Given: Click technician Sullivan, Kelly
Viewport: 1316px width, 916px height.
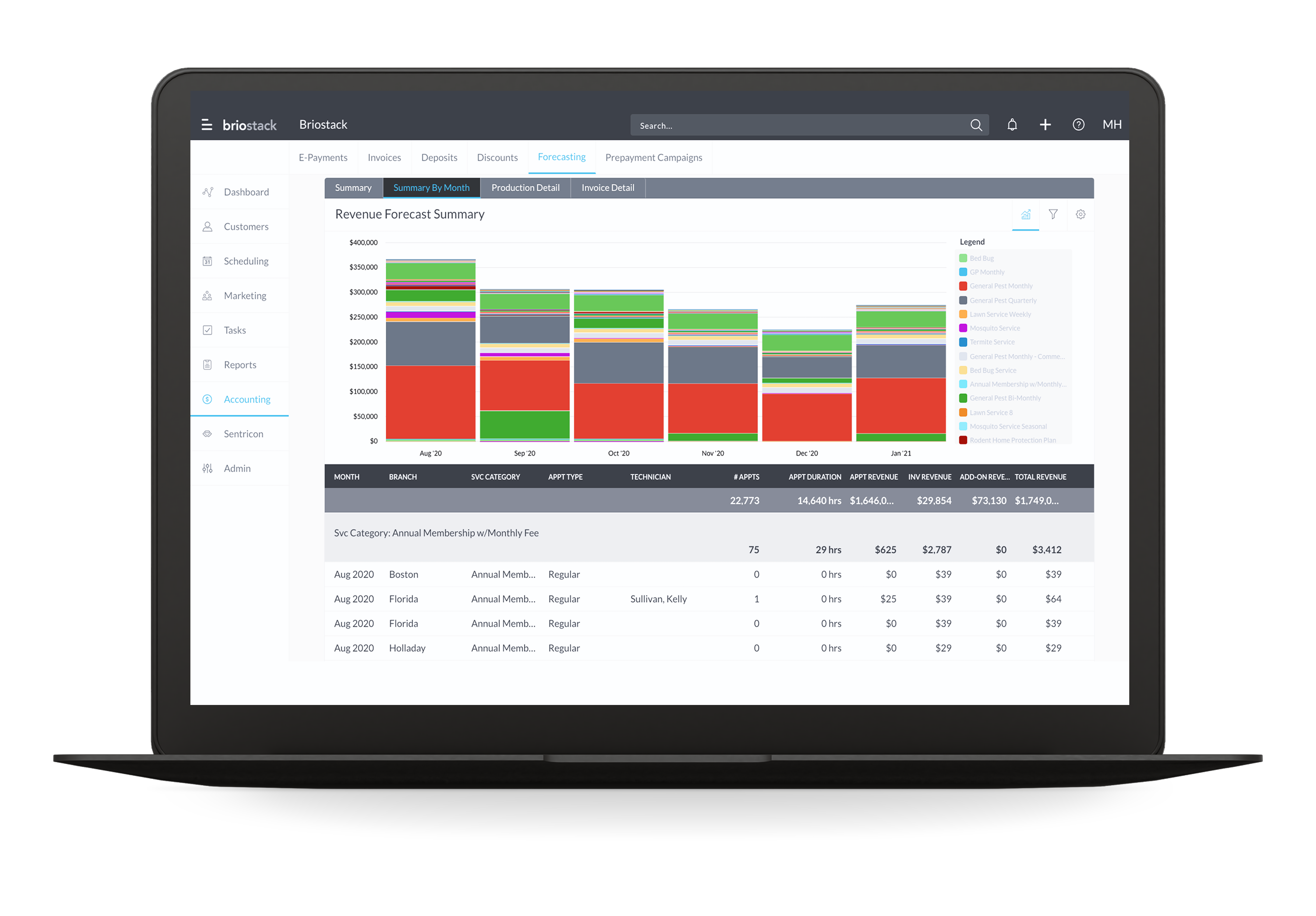Looking at the screenshot, I should [659, 599].
